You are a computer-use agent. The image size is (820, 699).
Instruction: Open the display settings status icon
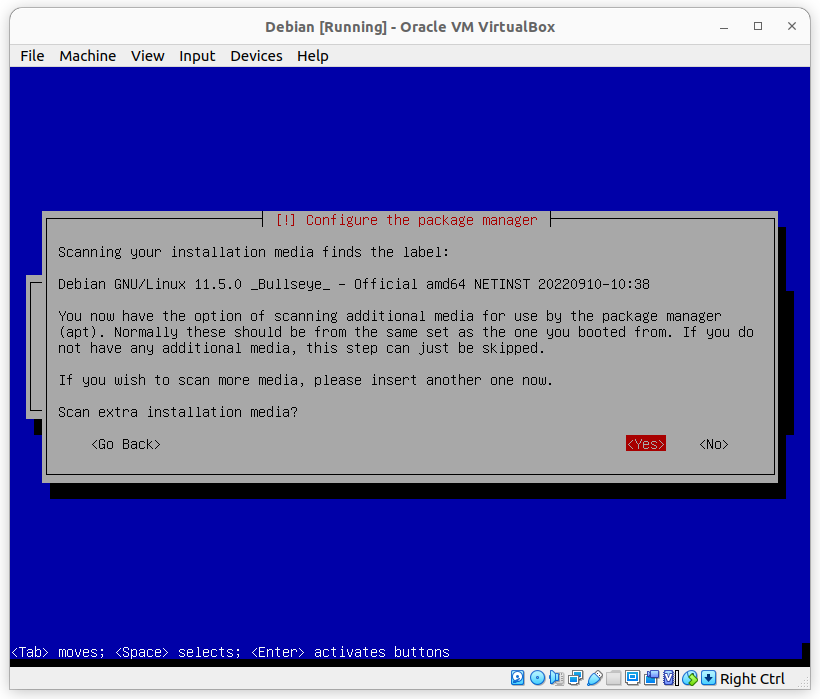[x=632, y=678]
